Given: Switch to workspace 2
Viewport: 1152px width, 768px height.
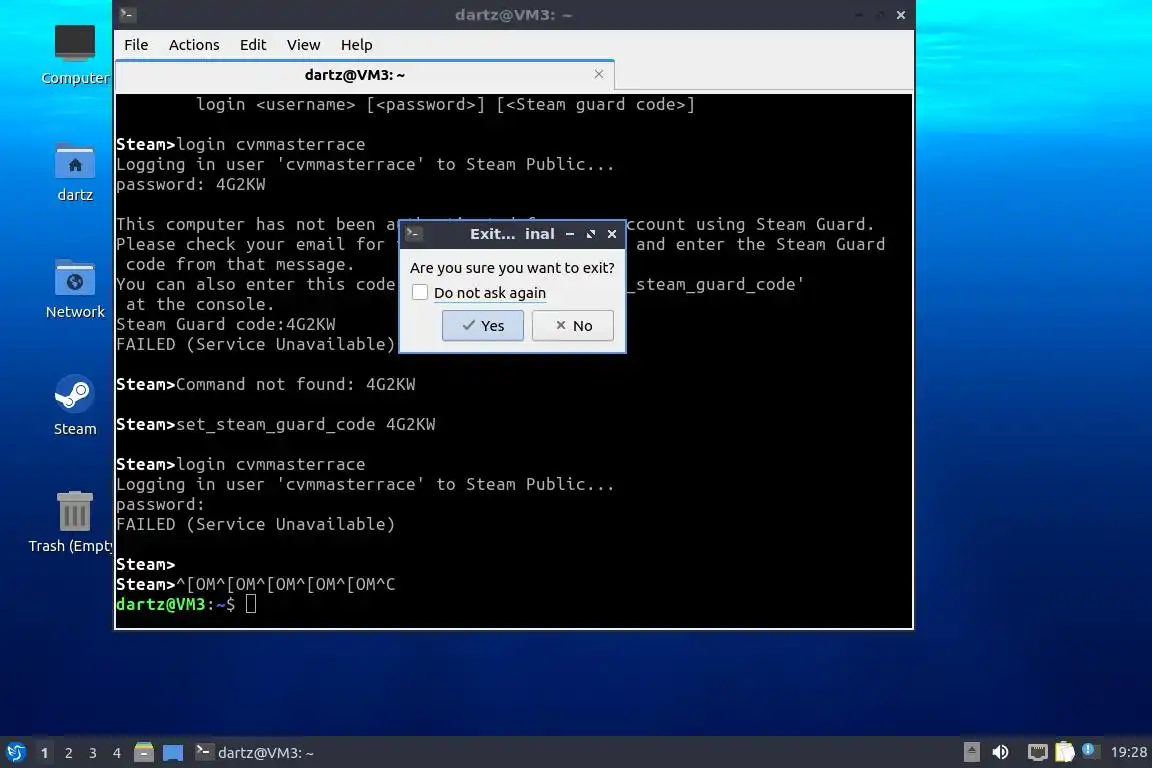Looking at the screenshot, I should click(x=68, y=753).
